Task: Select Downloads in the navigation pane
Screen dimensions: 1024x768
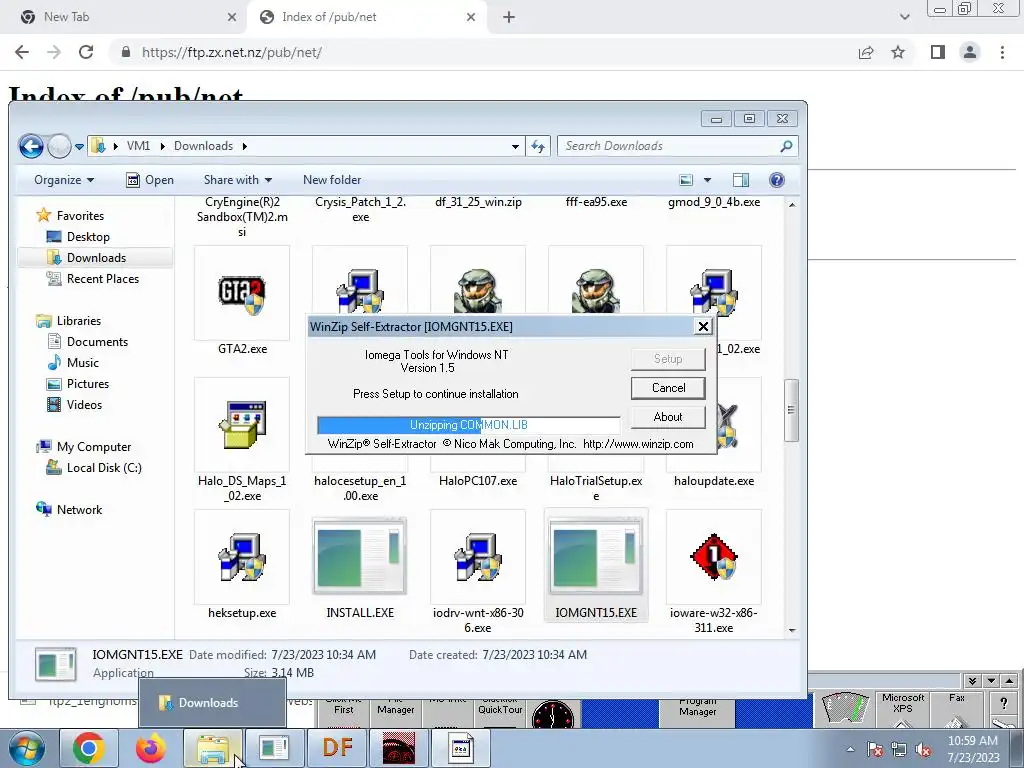Action: tap(95, 258)
